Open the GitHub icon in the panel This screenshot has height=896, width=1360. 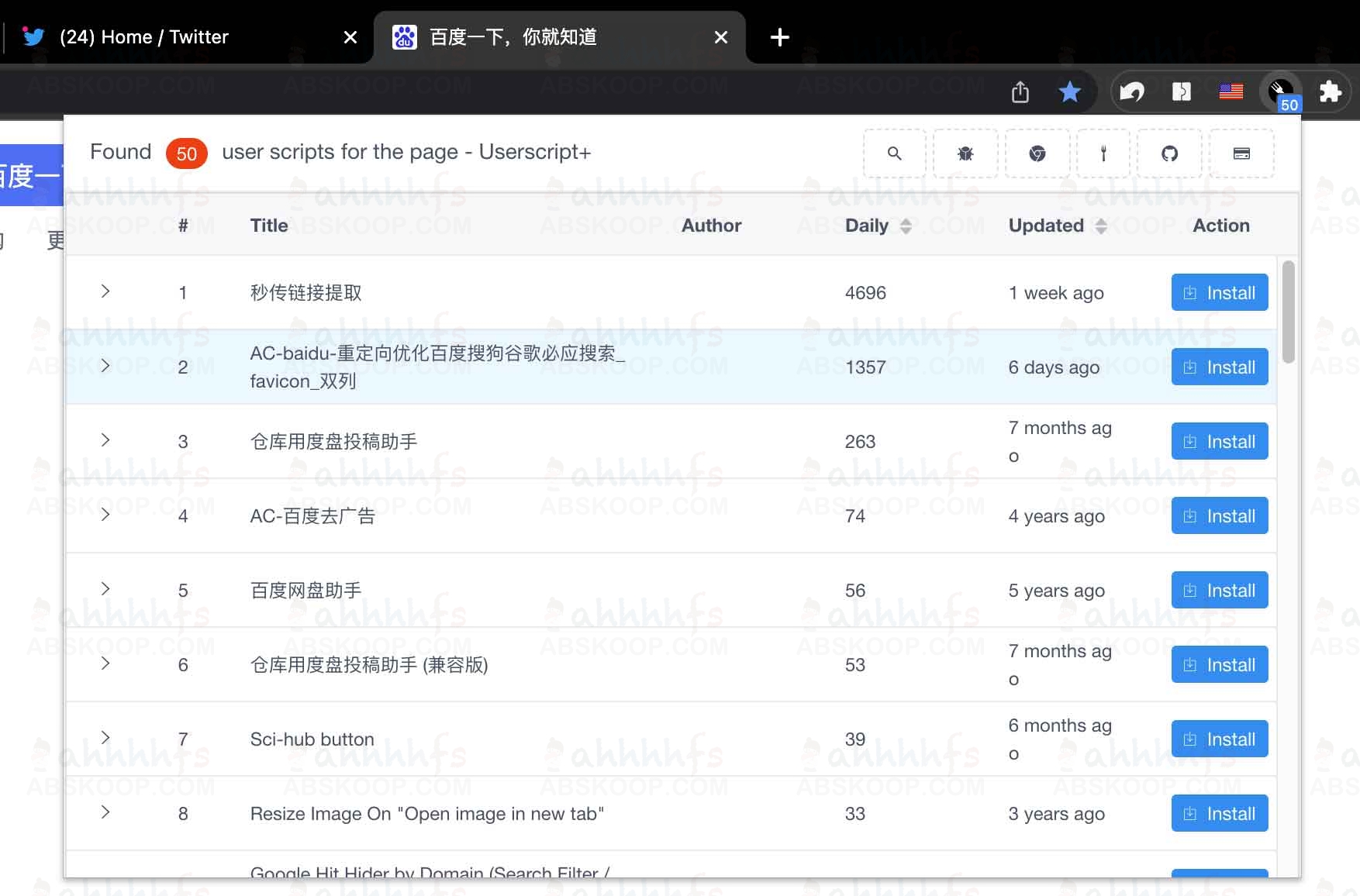click(x=1169, y=153)
